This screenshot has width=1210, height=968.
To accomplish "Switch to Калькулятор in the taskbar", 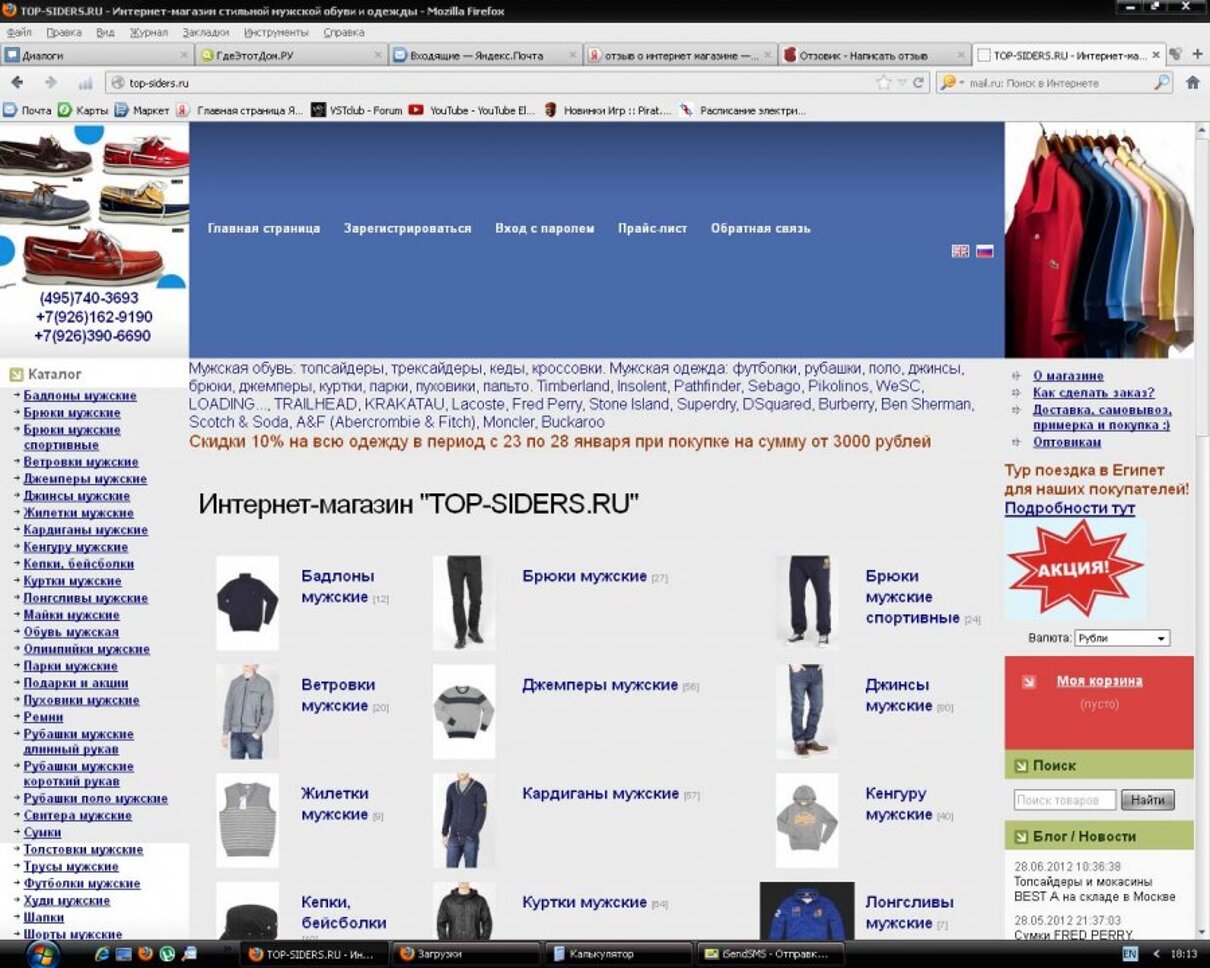I will [x=619, y=954].
